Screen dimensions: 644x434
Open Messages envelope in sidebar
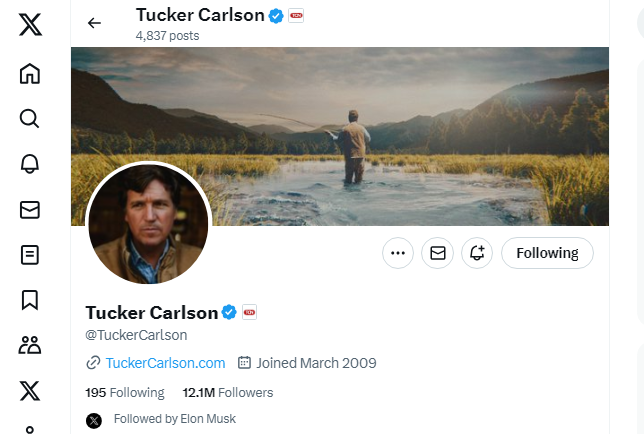pos(30,209)
